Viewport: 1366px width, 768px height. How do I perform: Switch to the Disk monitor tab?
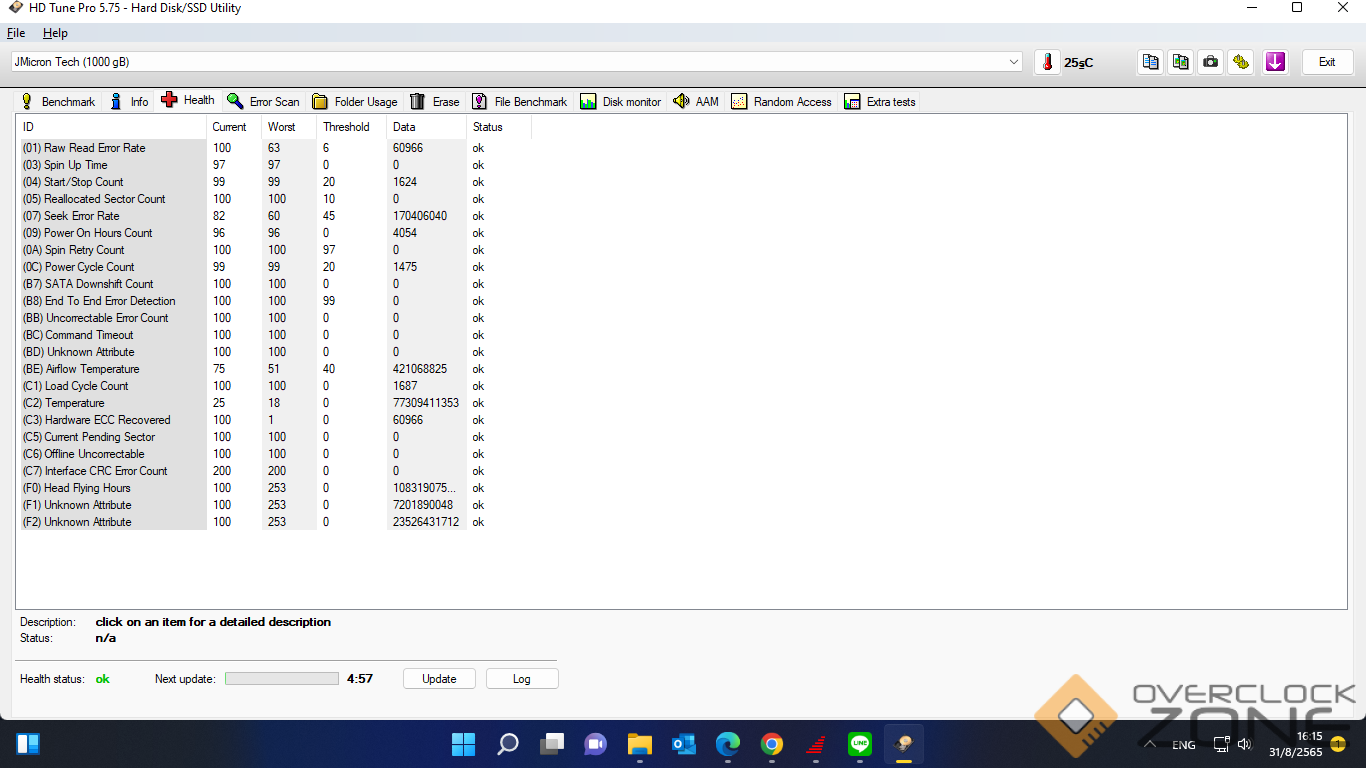point(621,102)
